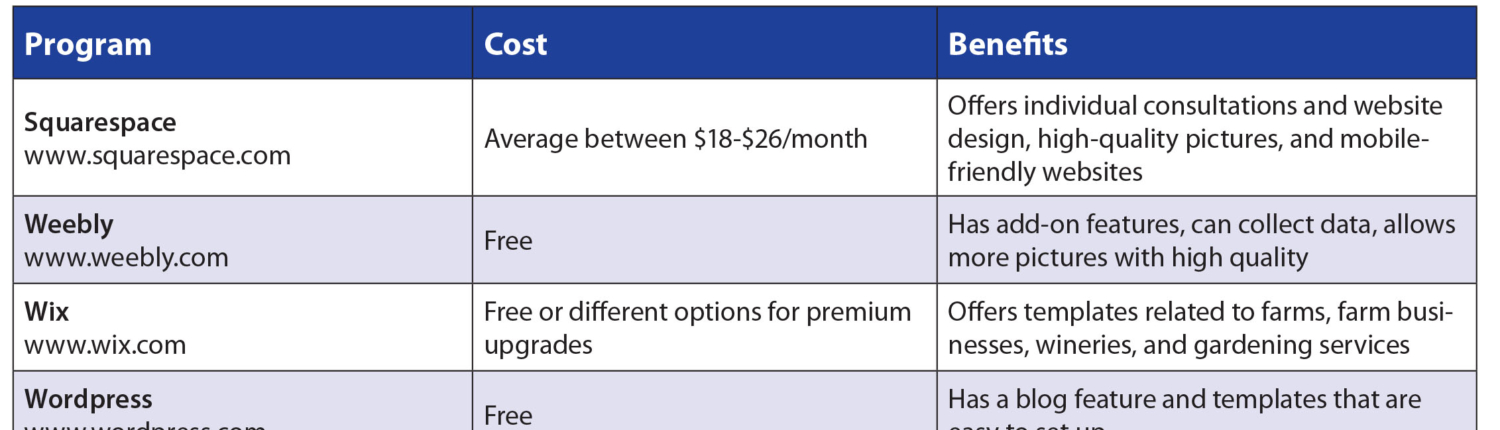Select the bold Wix program name
Screen dimensions: 1500x430
pyautogui.click(x=47, y=312)
